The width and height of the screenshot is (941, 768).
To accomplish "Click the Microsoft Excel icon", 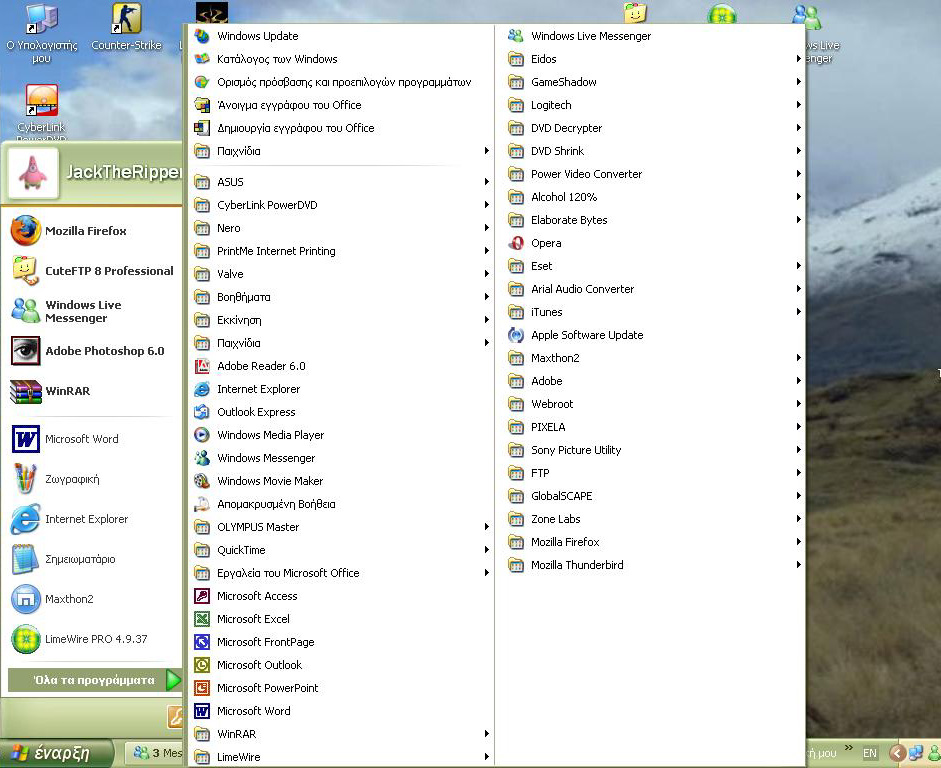I will point(202,619).
